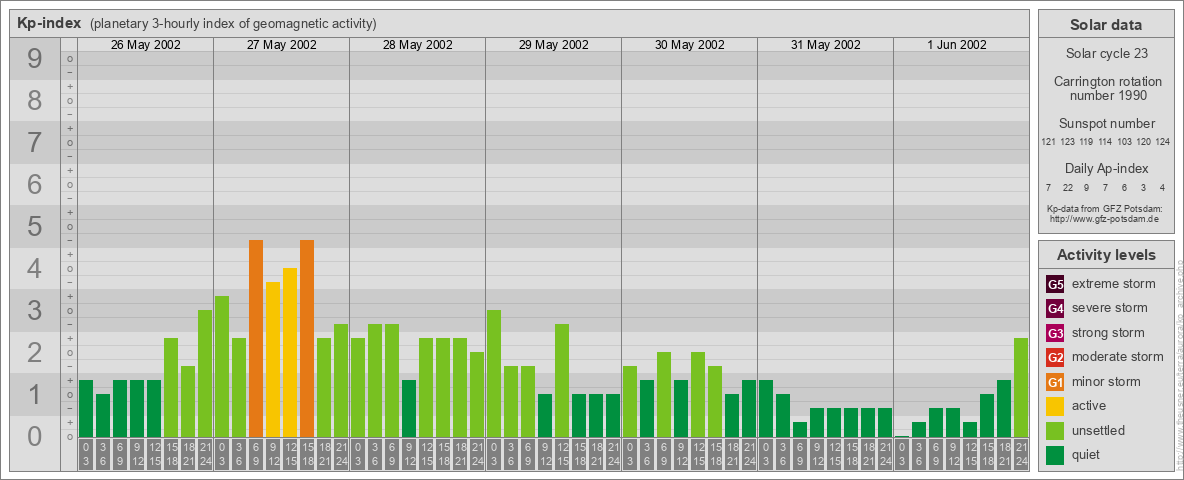The image size is (1184, 480).
Task: Click the 'Sunspot number' label
Action: 1106,124
